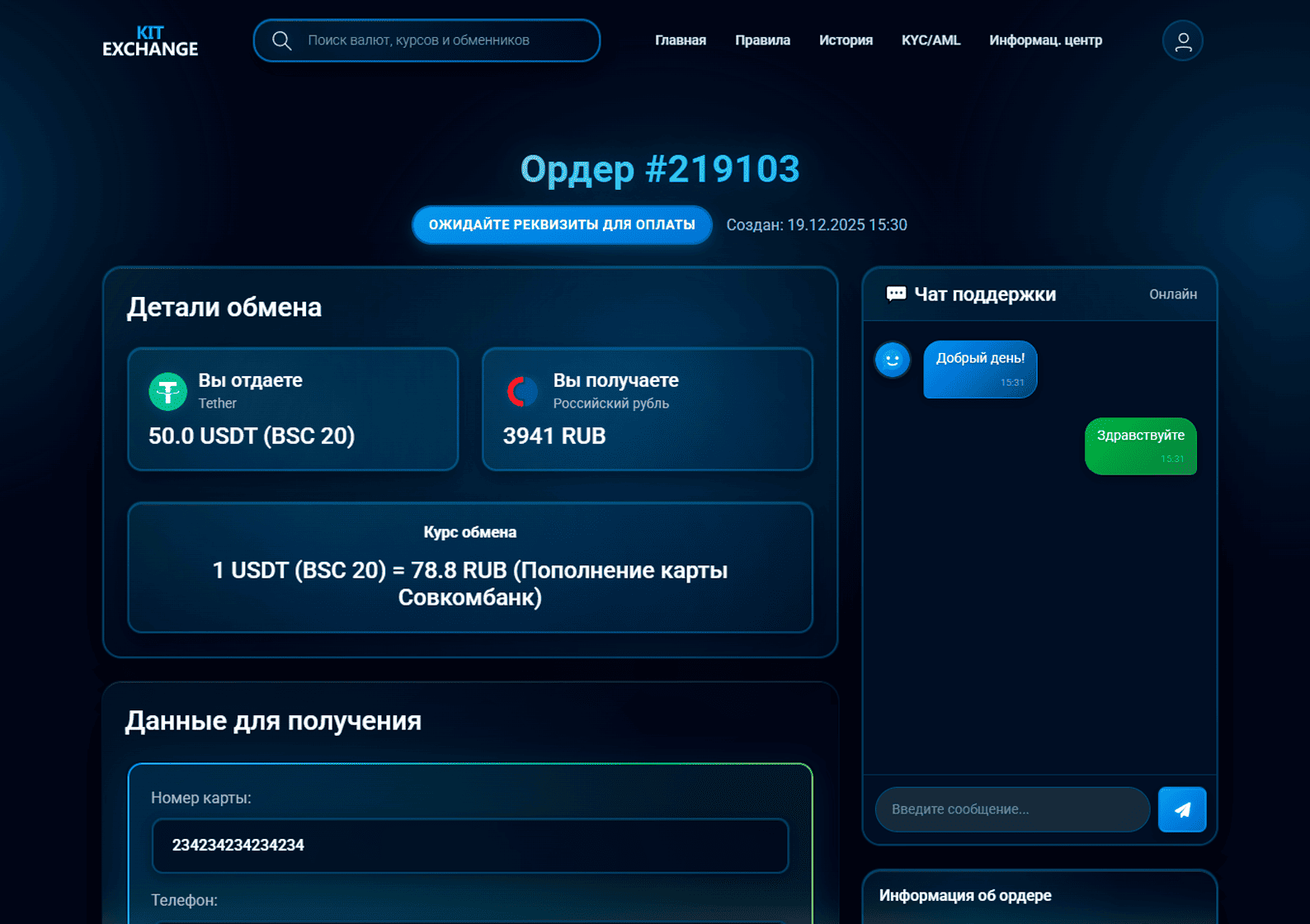Viewport: 1310px width, 924px height.
Task: Open the user profile icon
Action: click(1182, 41)
